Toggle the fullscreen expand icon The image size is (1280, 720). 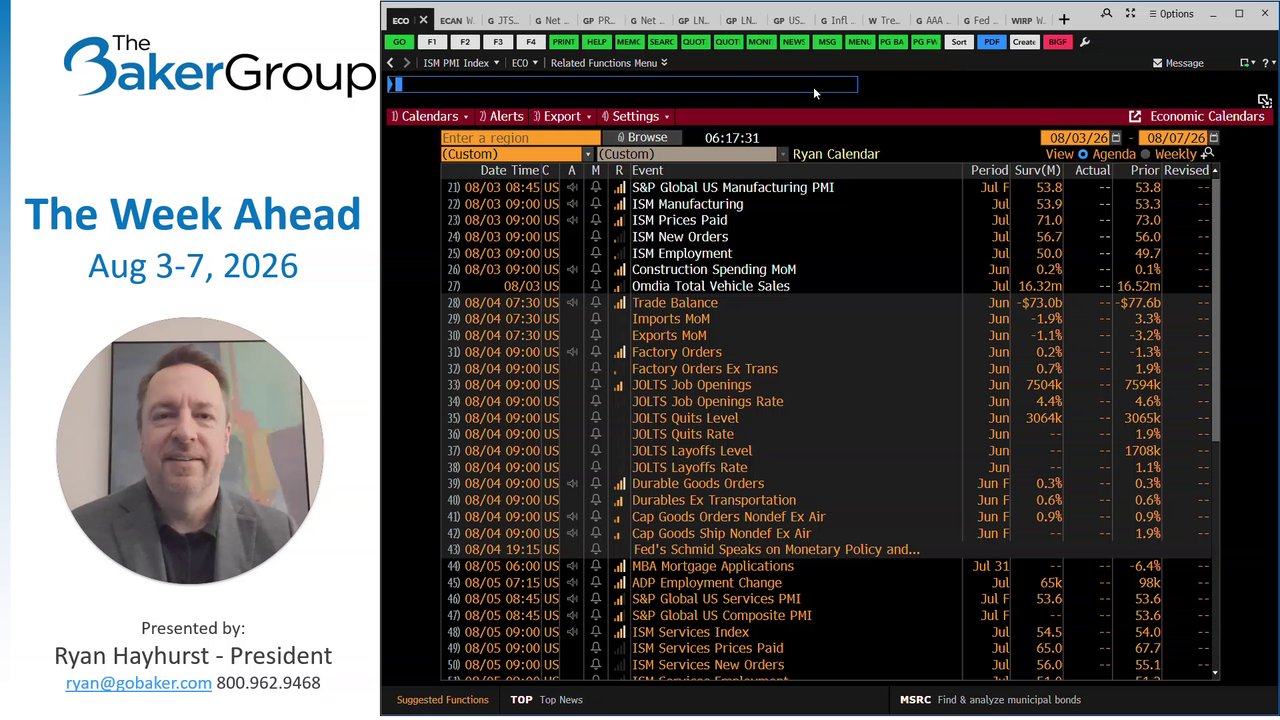tap(1130, 14)
